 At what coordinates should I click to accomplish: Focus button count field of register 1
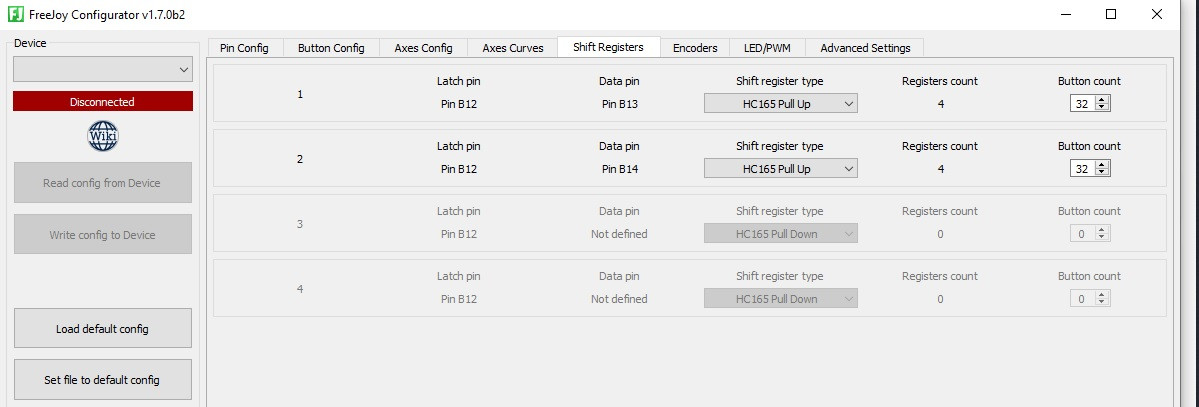(x=1082, y=103)
